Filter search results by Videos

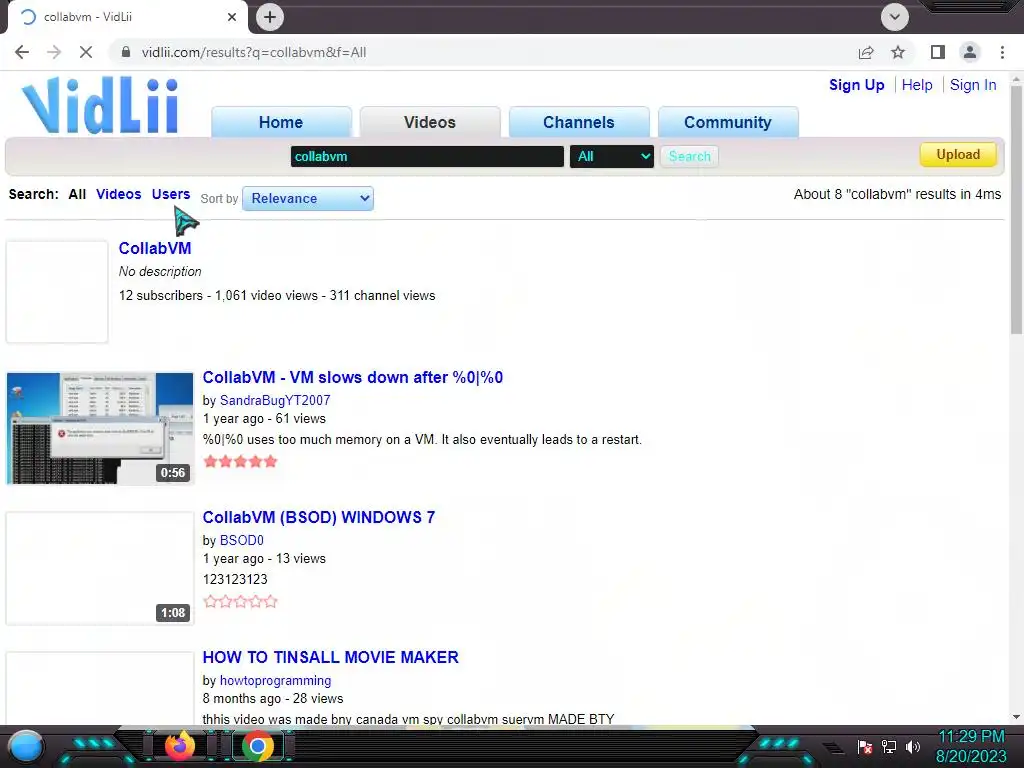pos(118,194)
